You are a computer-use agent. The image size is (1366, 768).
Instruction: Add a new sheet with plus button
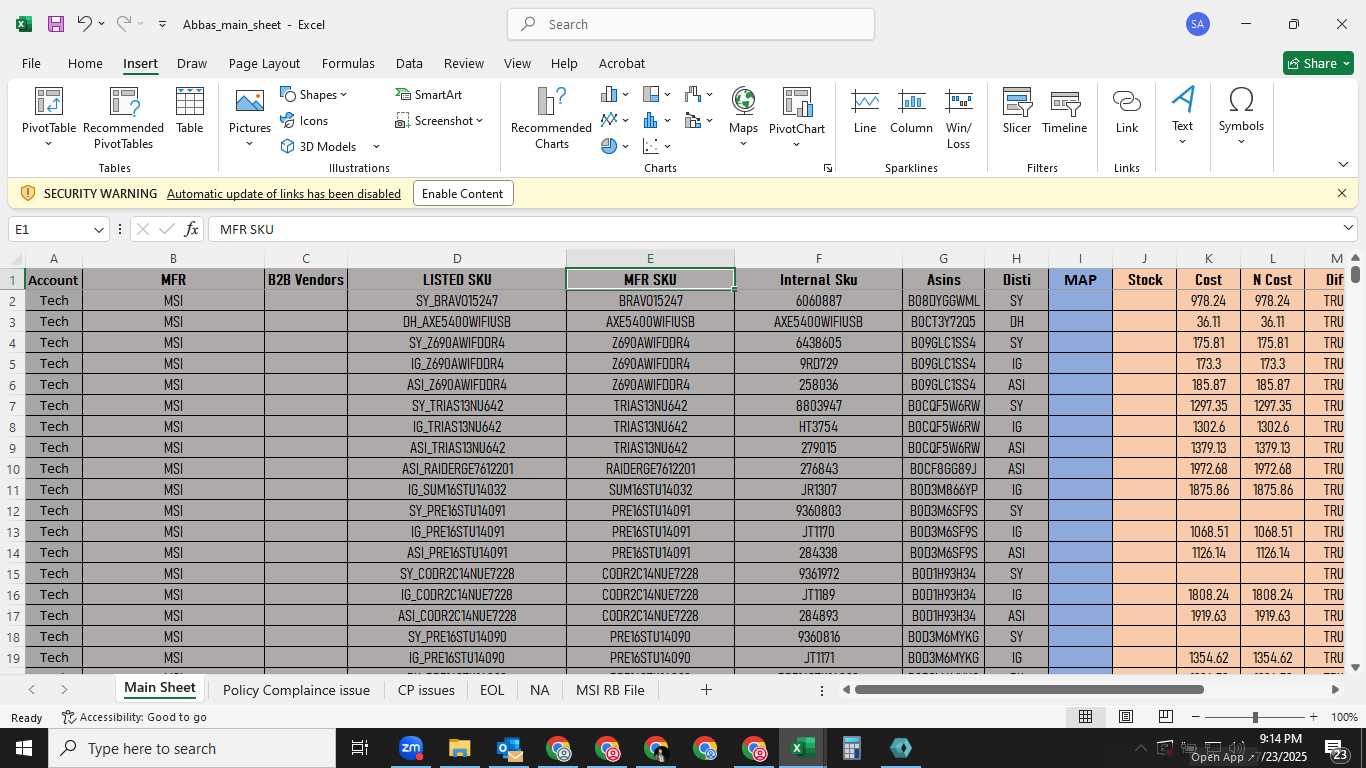pos(706,690)
